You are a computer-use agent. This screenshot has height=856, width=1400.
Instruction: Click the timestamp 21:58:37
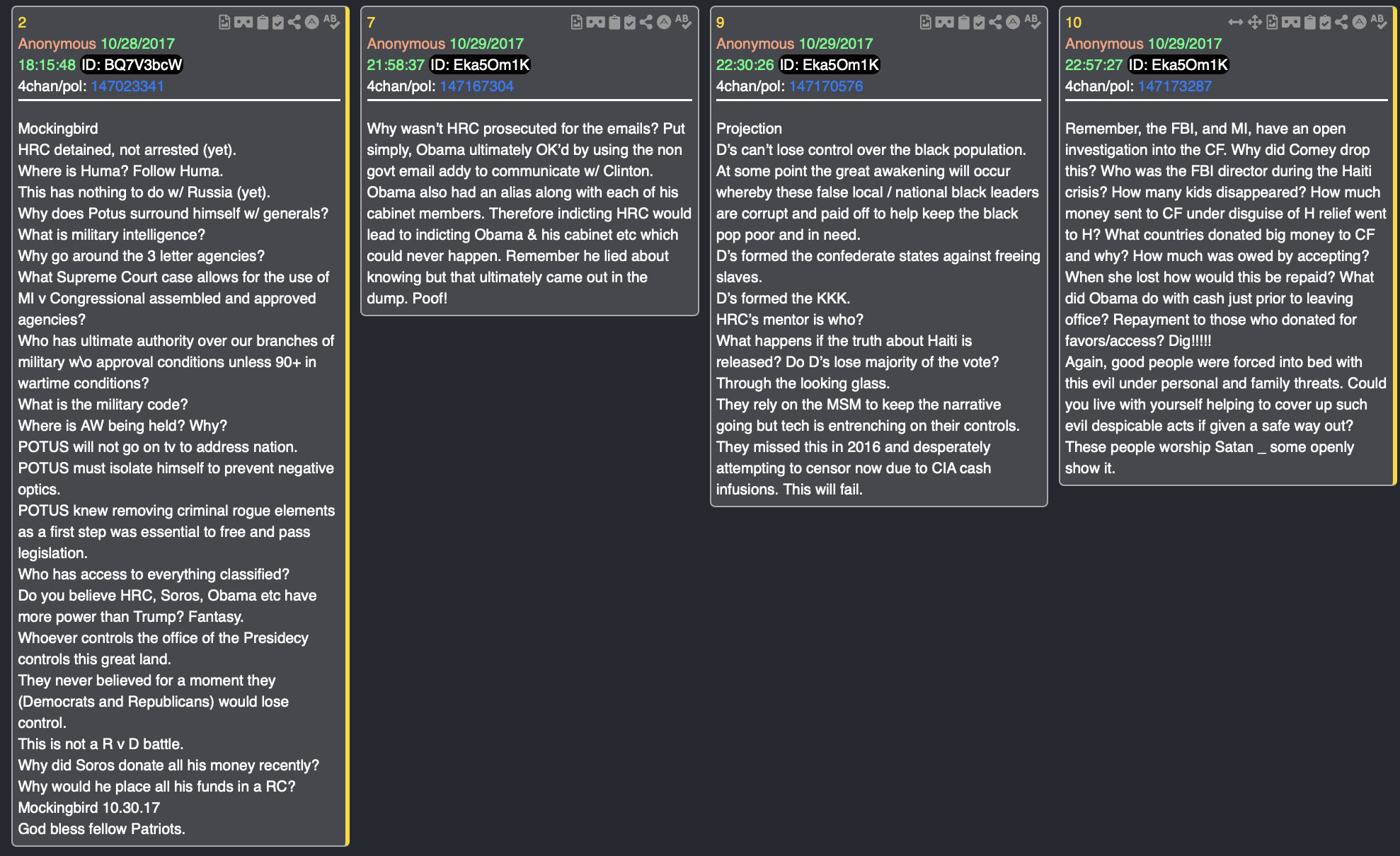coord(396,65)
